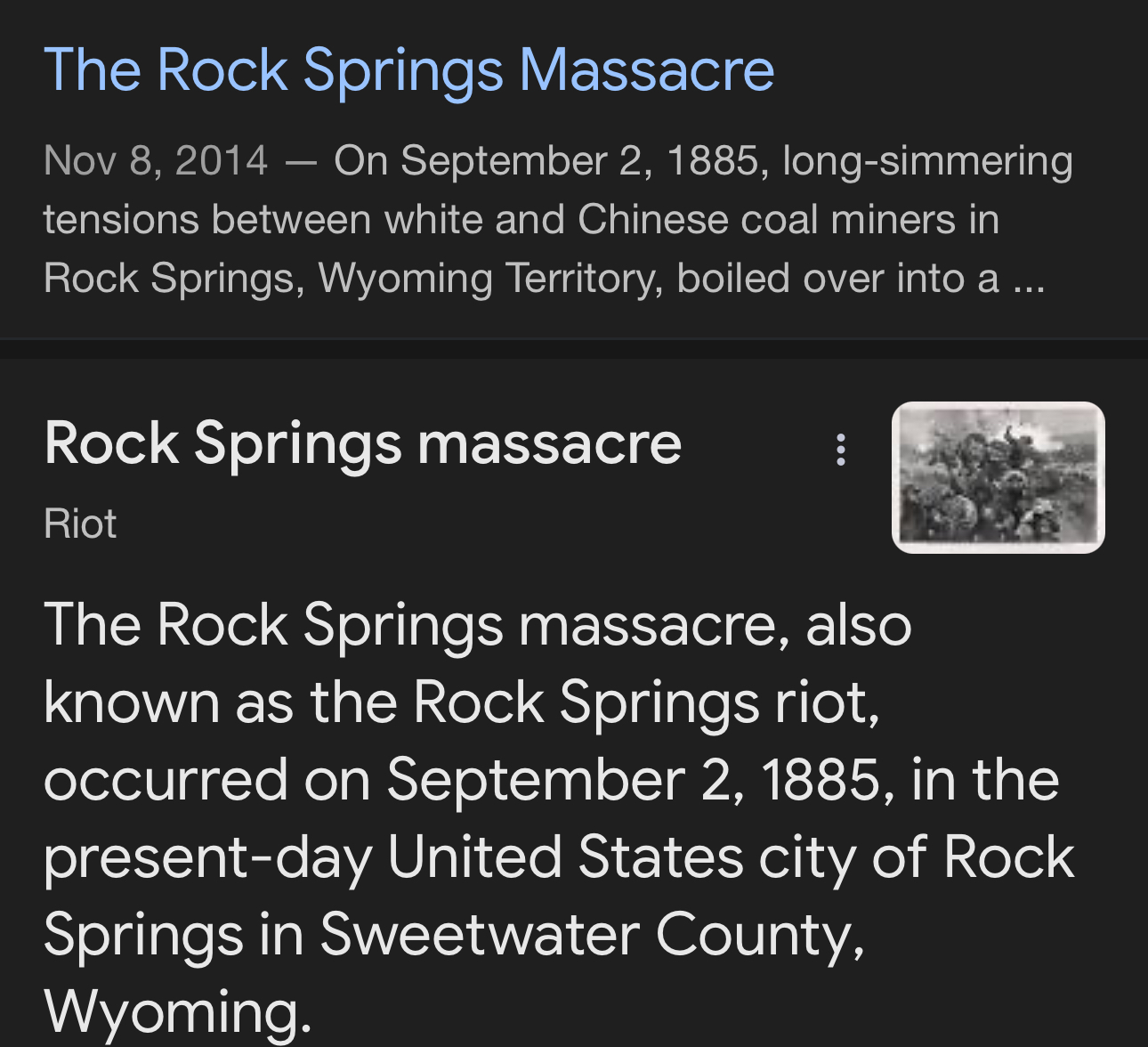Screen dimensions: 1148x1047
Task: Click "long-simmering" in the search snippet
Action: [926, 161]
